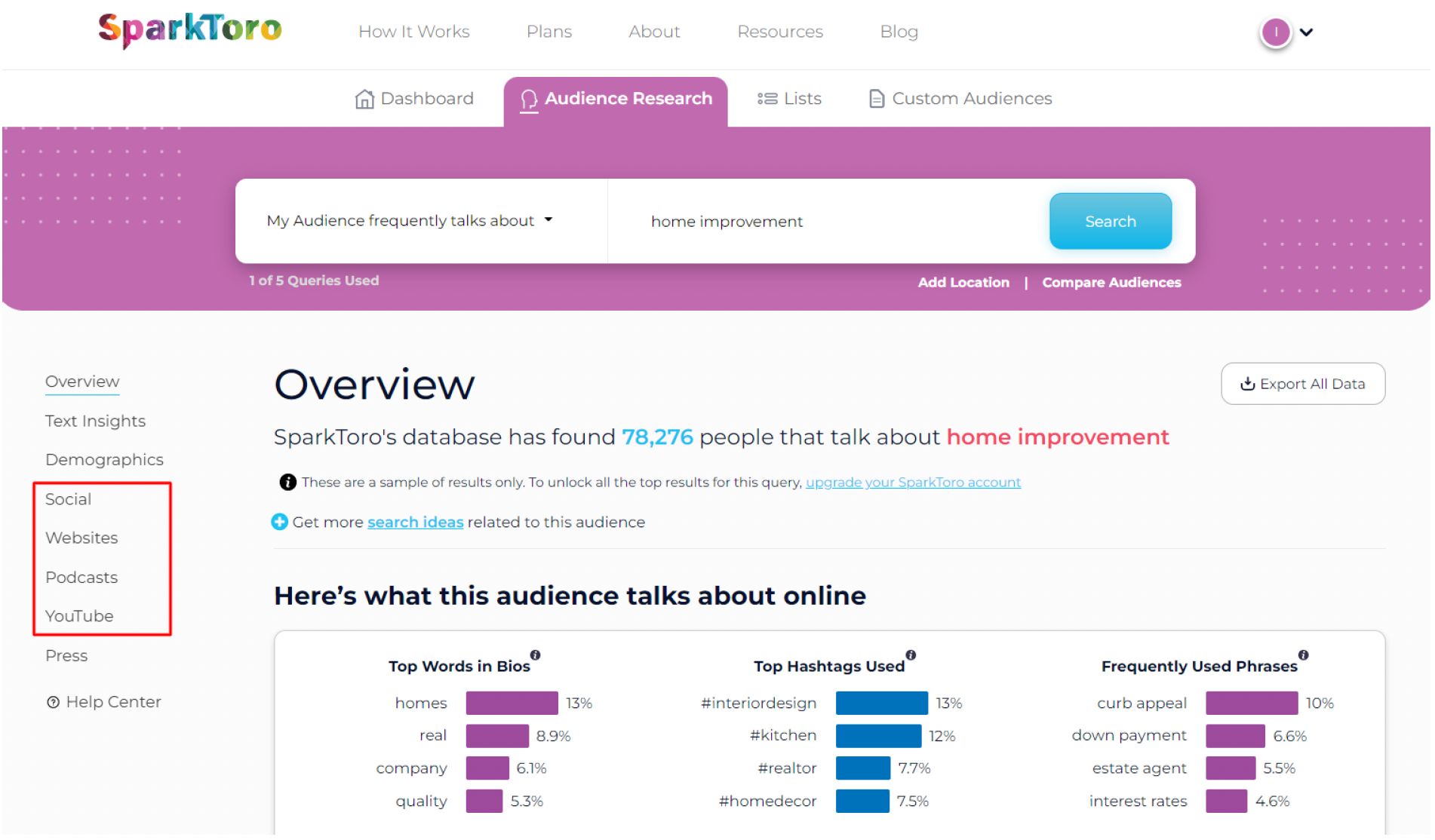The image size is (1435, 840).
Task: Click the plus icon beside Get more search ideas
Action: click(x=279, y=522)
